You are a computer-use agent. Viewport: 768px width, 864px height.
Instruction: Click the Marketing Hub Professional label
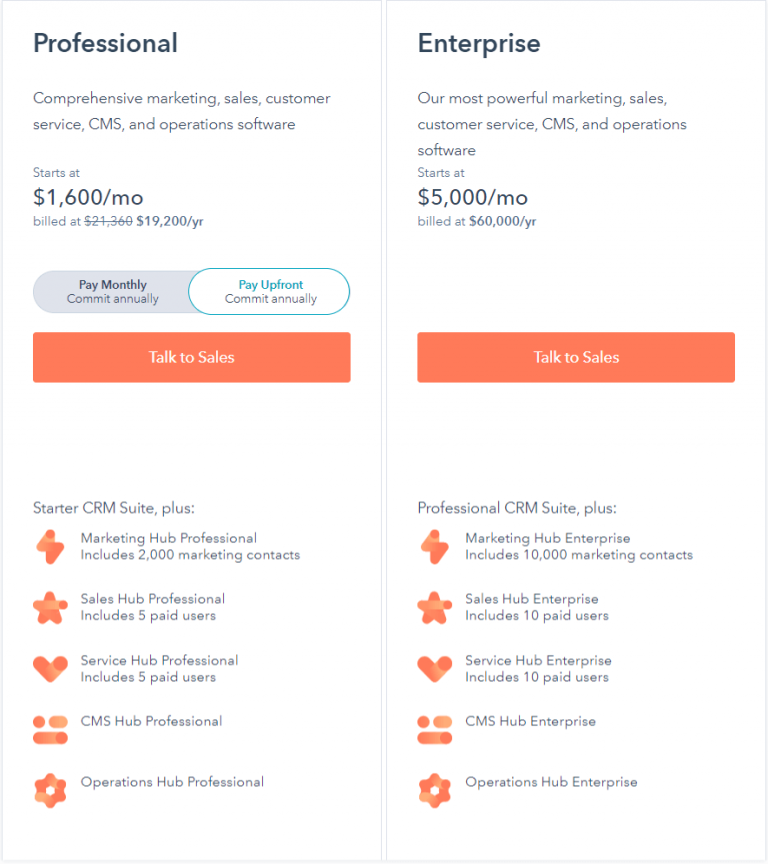tap(169, 538)
